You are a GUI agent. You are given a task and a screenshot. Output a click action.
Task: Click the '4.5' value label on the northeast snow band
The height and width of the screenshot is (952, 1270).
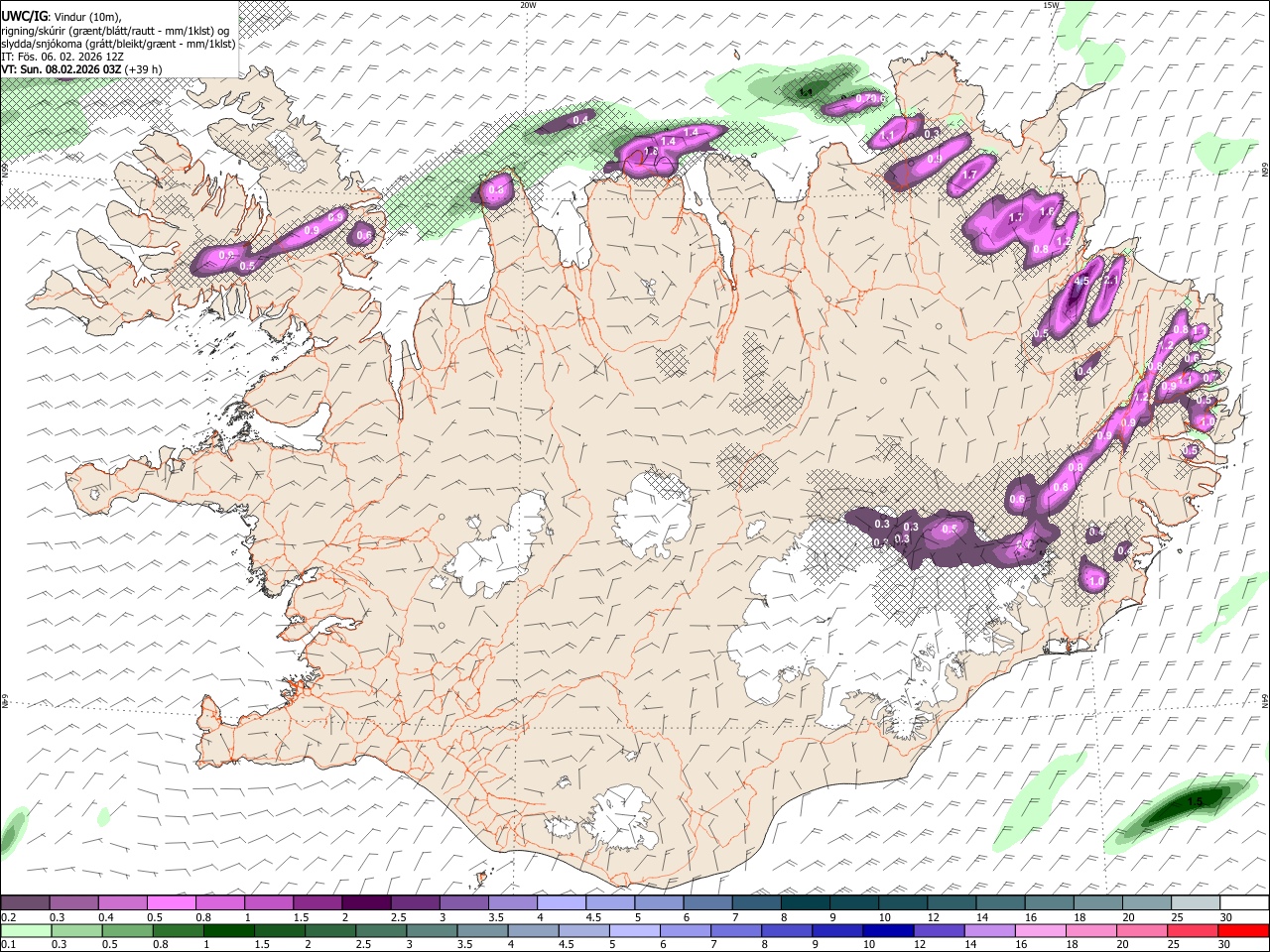tap(1081, 282)
